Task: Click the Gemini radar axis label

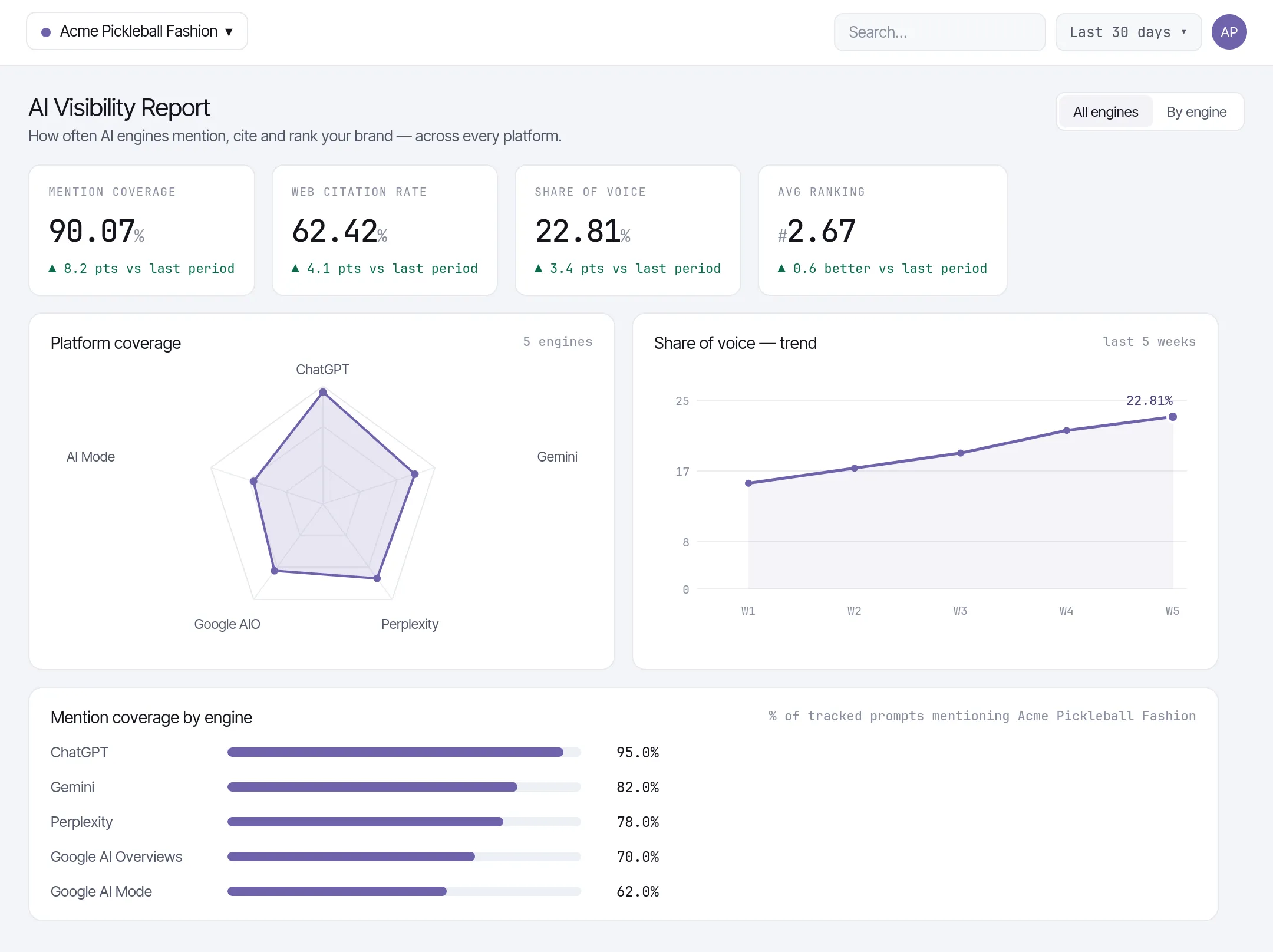Action: pyautogui.click(x=557, y=457)
